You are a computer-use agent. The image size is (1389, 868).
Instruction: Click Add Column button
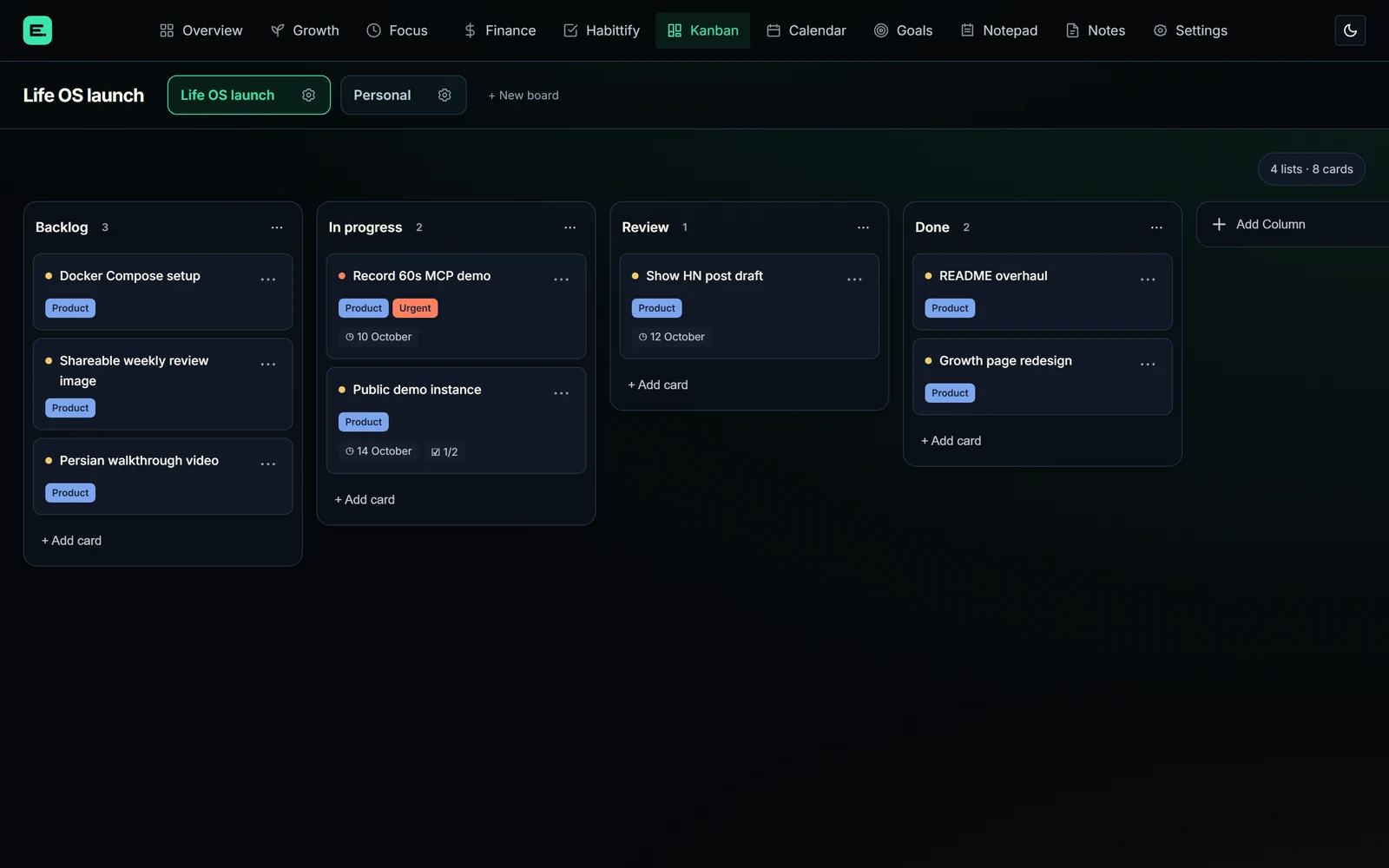click(1293, 224)
